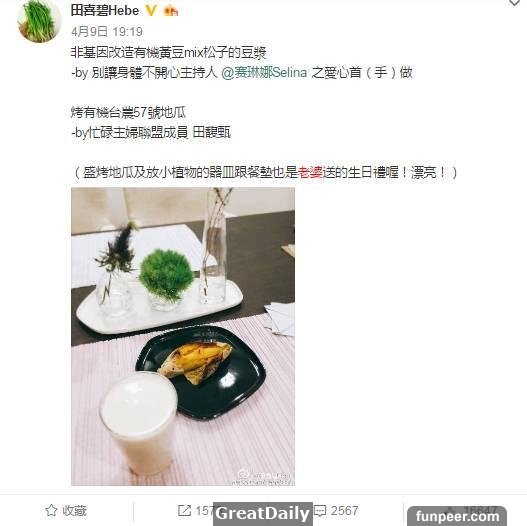
Task: Open the 田喜碧Hebe profile name link
Action: (105, 10)
